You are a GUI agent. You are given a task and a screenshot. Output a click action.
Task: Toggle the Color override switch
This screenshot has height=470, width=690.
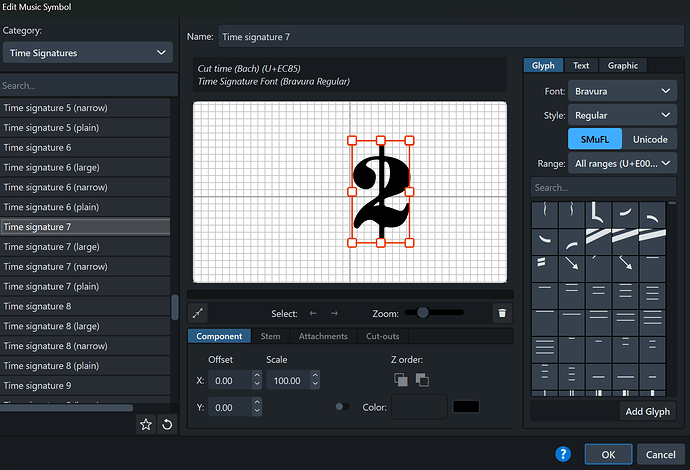tap(343, 406)
